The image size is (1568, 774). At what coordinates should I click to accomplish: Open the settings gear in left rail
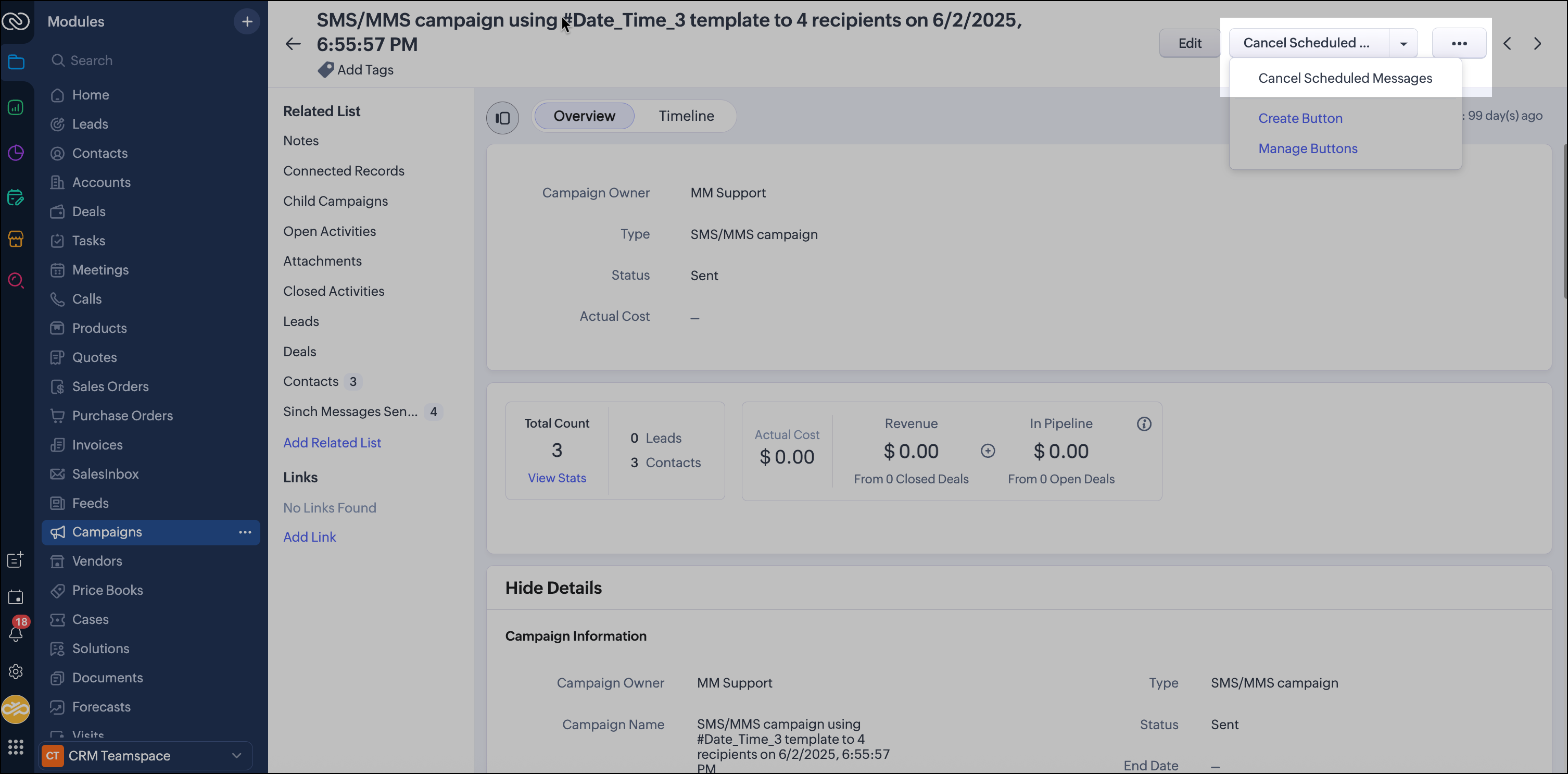pos(16,672)
